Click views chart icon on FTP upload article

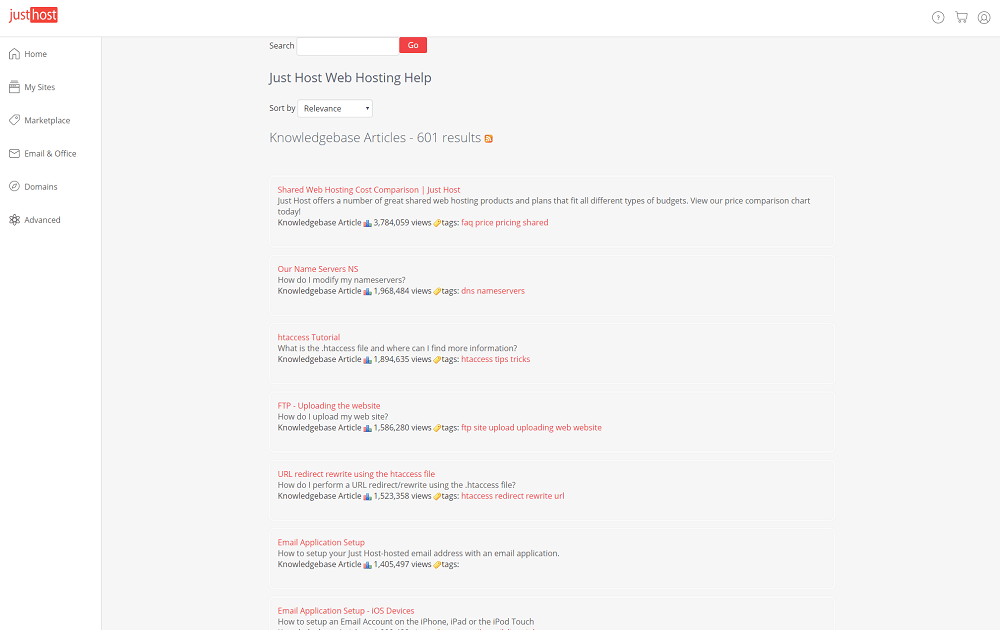(x=367, y=429)
